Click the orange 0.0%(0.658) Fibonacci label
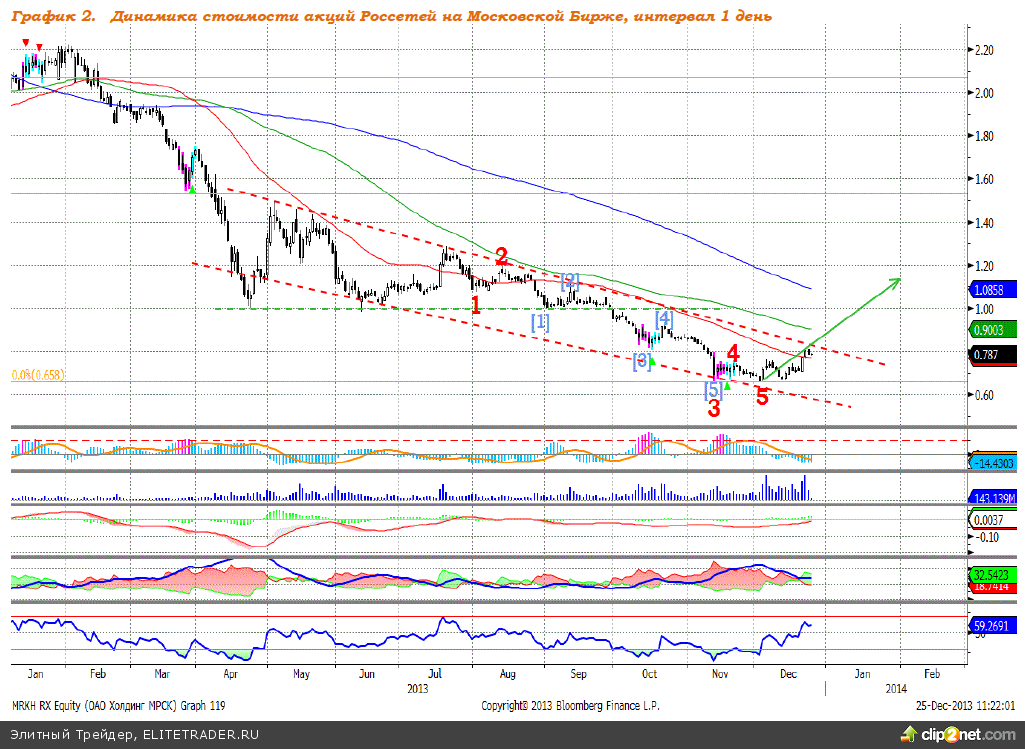Screen dimensions: 1025x749 (x=39, y=375)
